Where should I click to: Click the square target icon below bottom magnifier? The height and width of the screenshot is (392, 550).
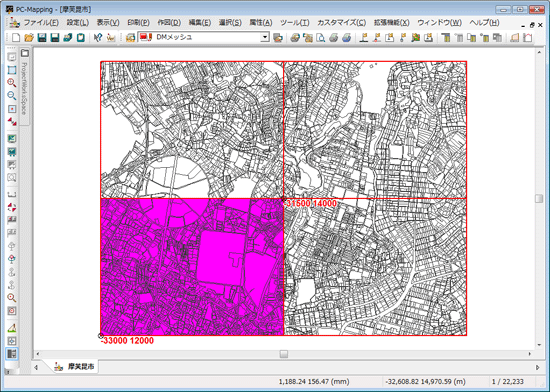(12, 311)
